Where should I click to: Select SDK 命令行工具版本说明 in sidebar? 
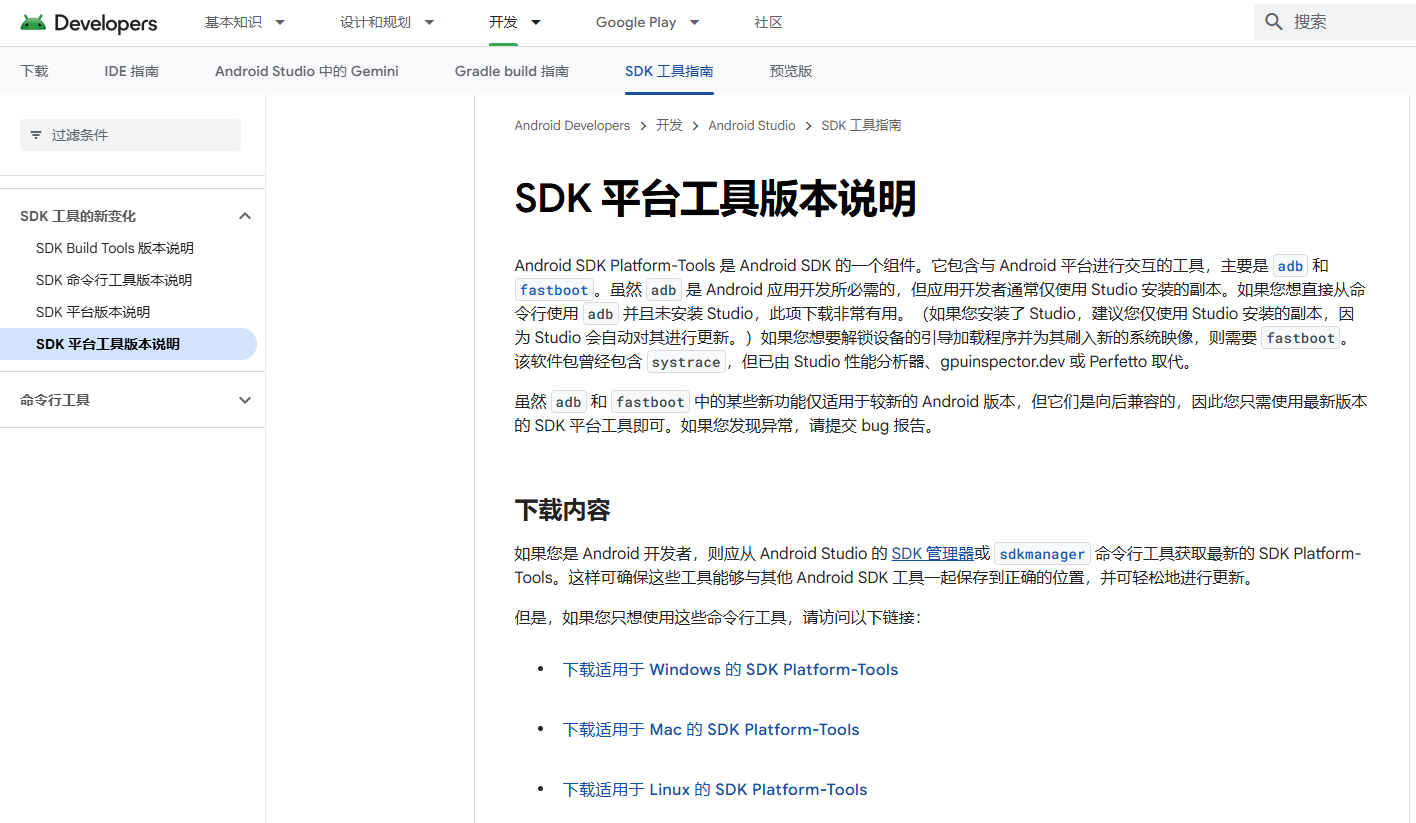pos(113,280)
